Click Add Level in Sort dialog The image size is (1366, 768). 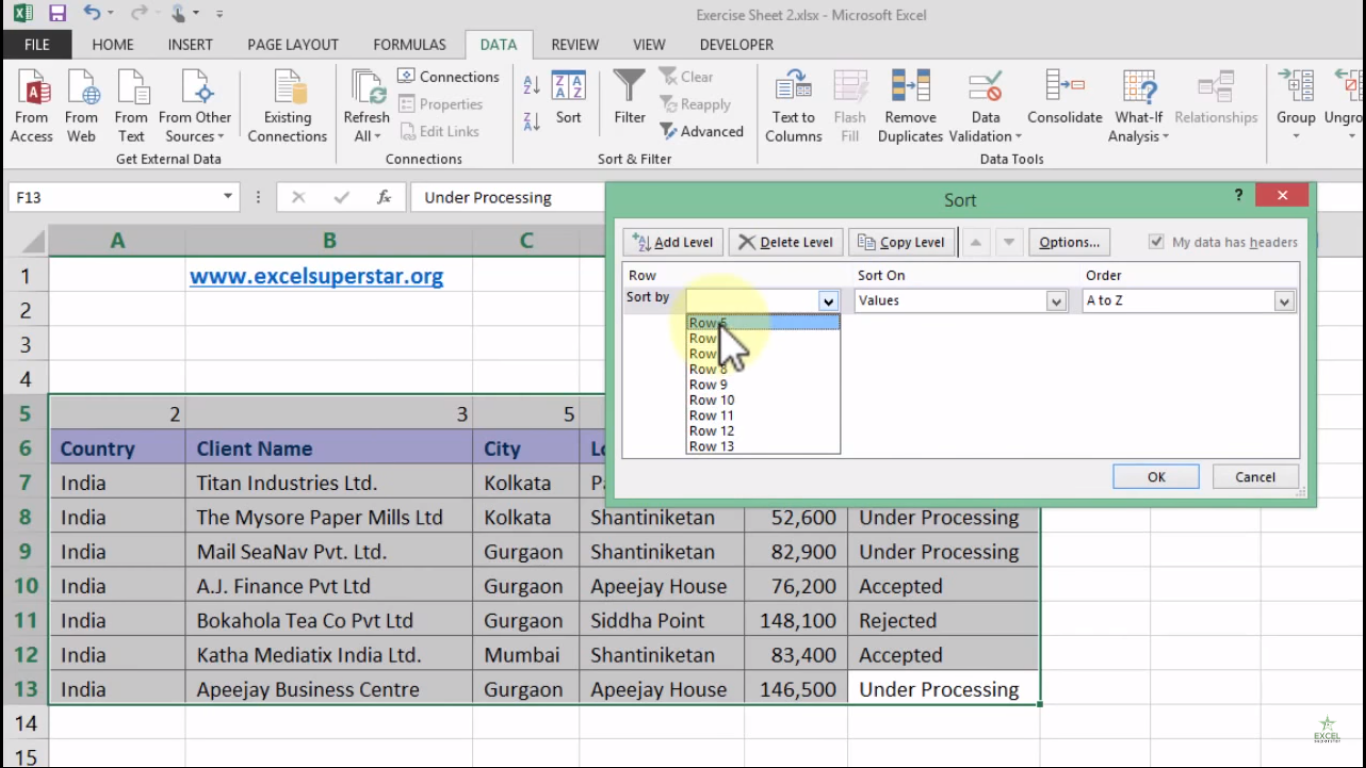tap(674, 242)
